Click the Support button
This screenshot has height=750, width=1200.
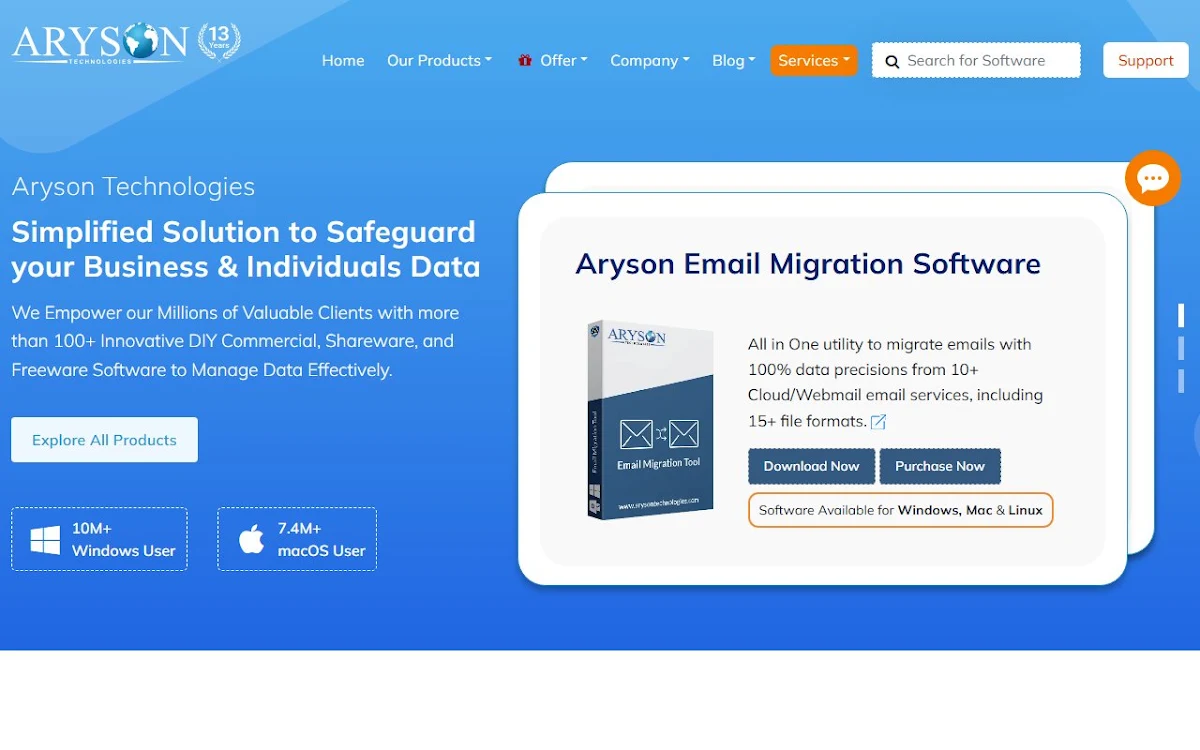[1145, 60]
